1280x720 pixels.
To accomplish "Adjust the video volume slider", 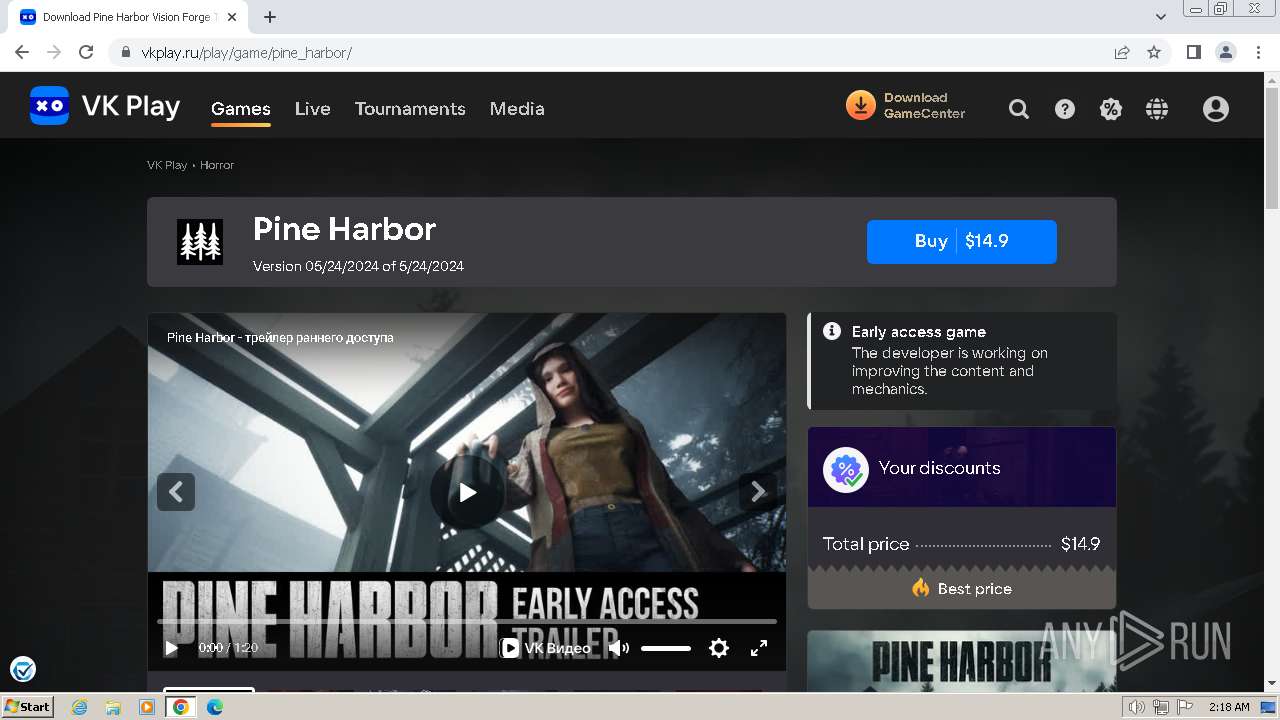I will pos(666,648).
